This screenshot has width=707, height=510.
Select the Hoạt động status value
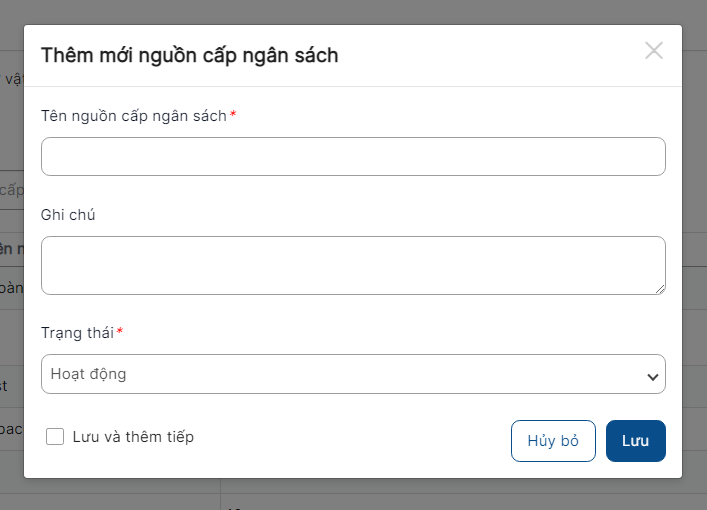click(89, 374)
